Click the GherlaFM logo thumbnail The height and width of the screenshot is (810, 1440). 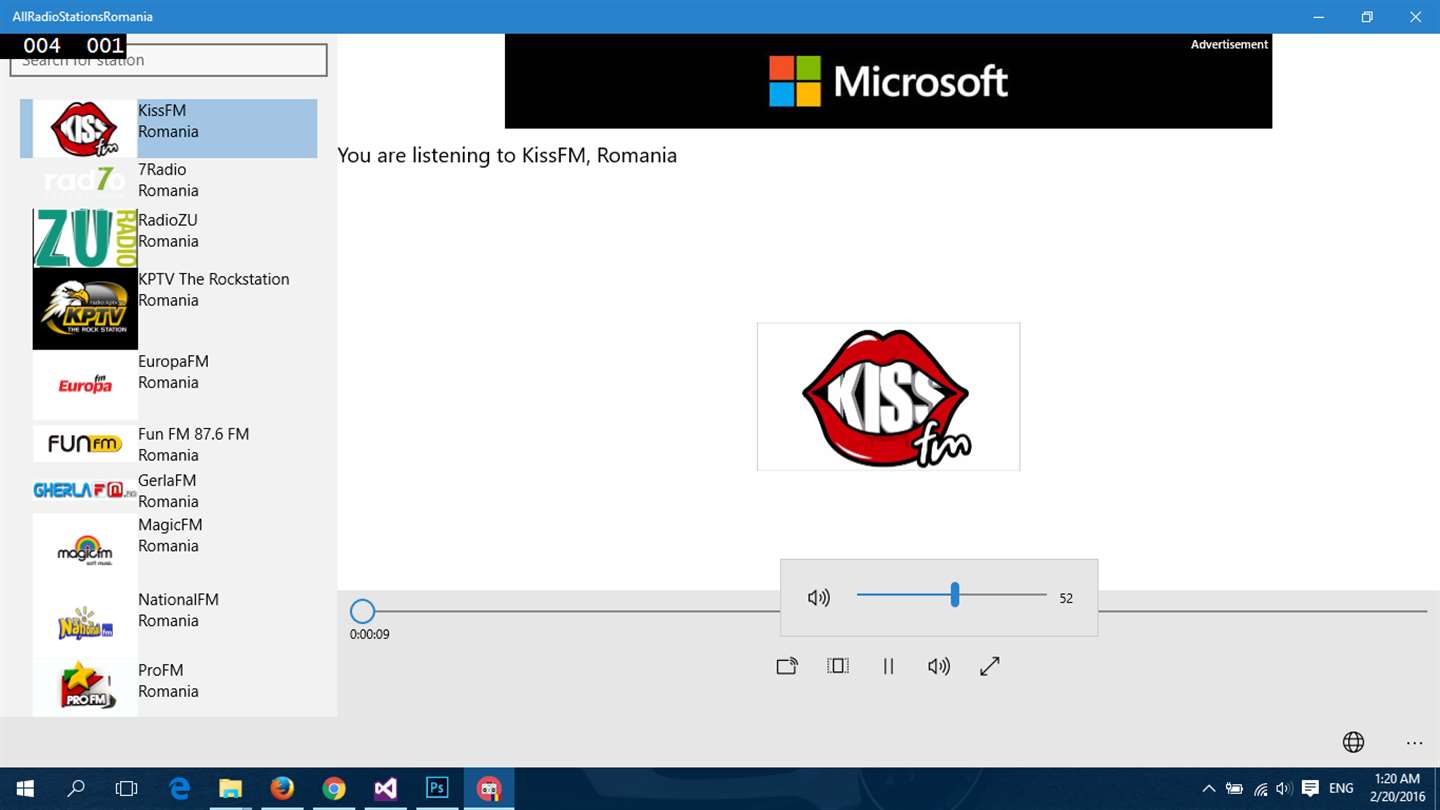(x=85, y=490)
